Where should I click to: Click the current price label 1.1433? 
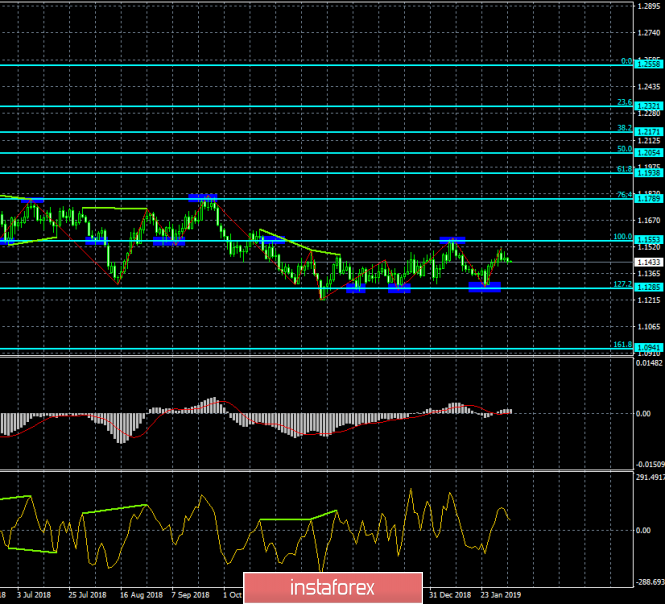click(x=649, y=262)
